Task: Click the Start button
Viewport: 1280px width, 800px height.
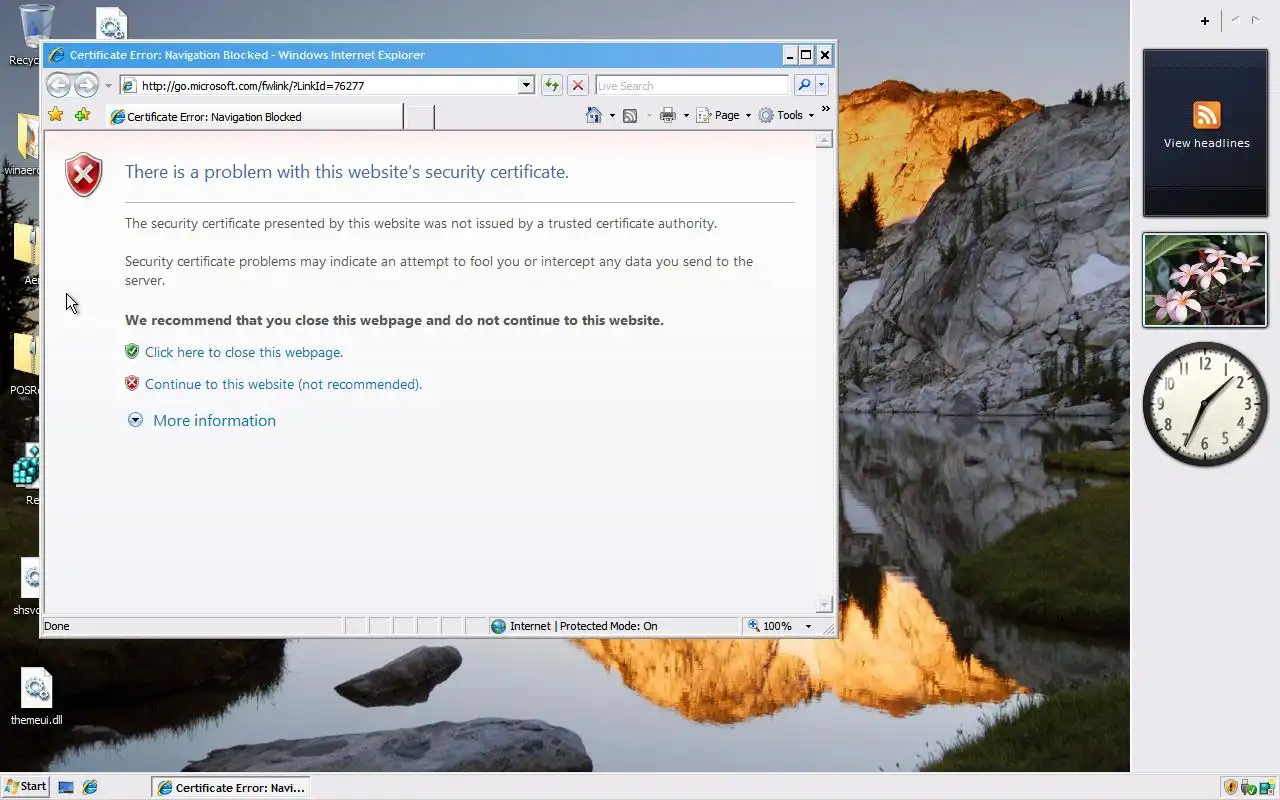Action: [x=26, y=786]
